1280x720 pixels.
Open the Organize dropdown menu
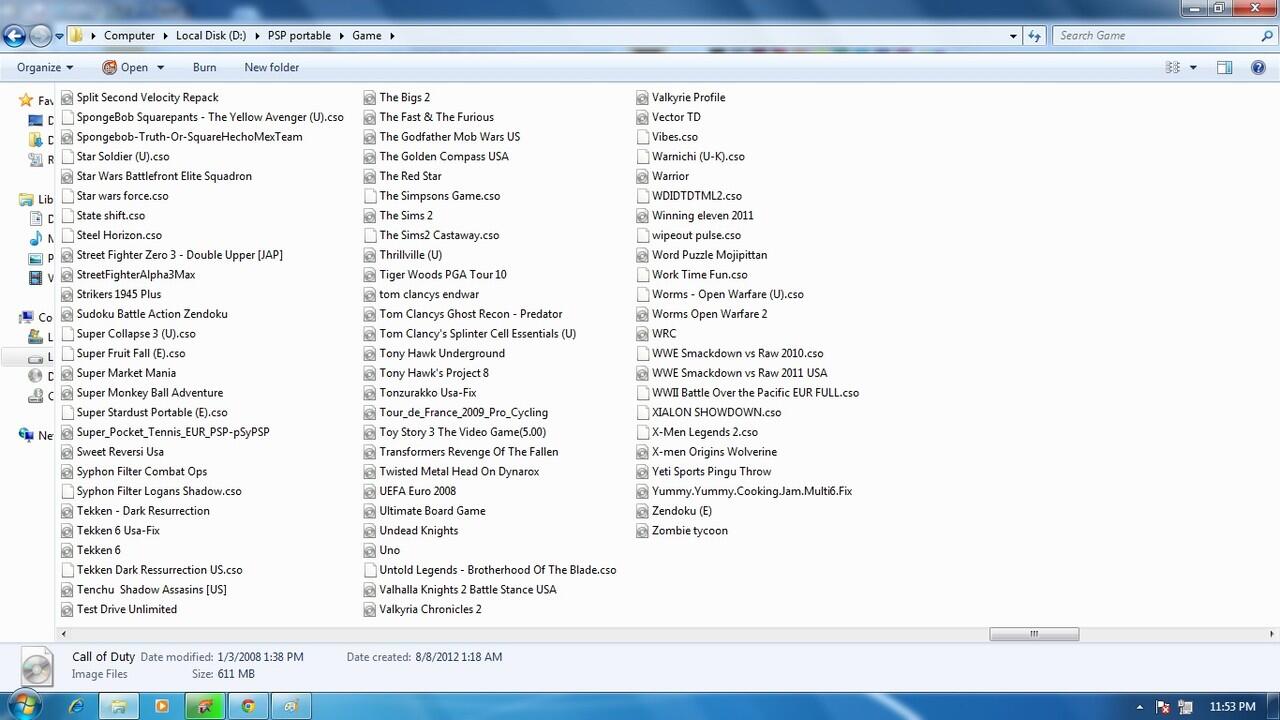point(45,68)
